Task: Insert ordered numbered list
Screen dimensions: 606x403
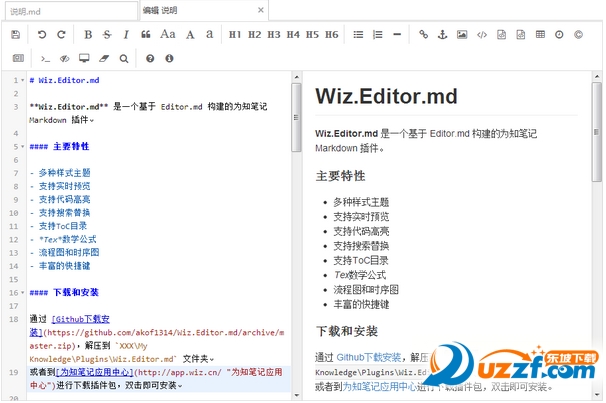Action: [378, 35]
